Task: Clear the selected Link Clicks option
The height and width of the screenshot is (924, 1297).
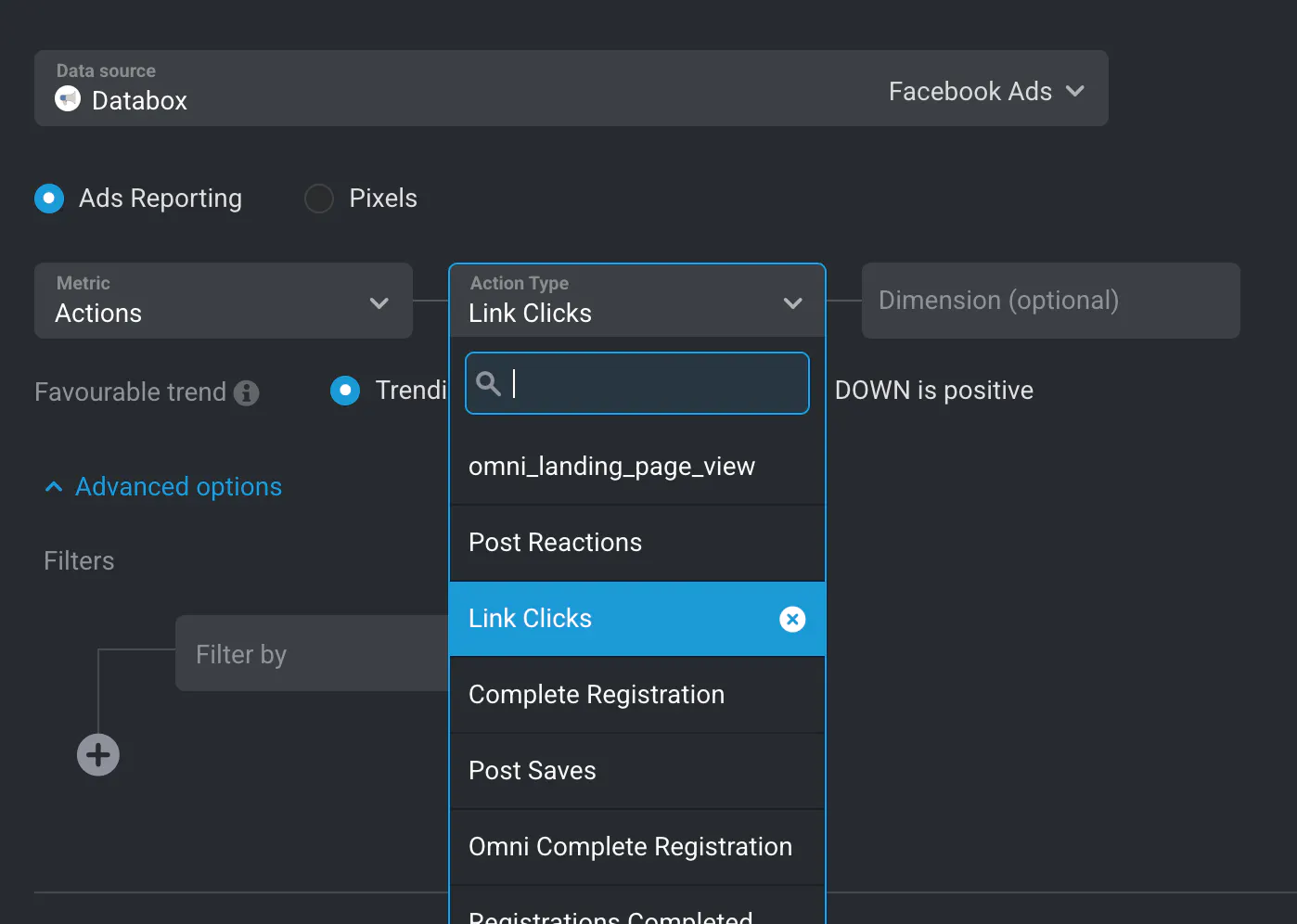Action: point(792,619)
